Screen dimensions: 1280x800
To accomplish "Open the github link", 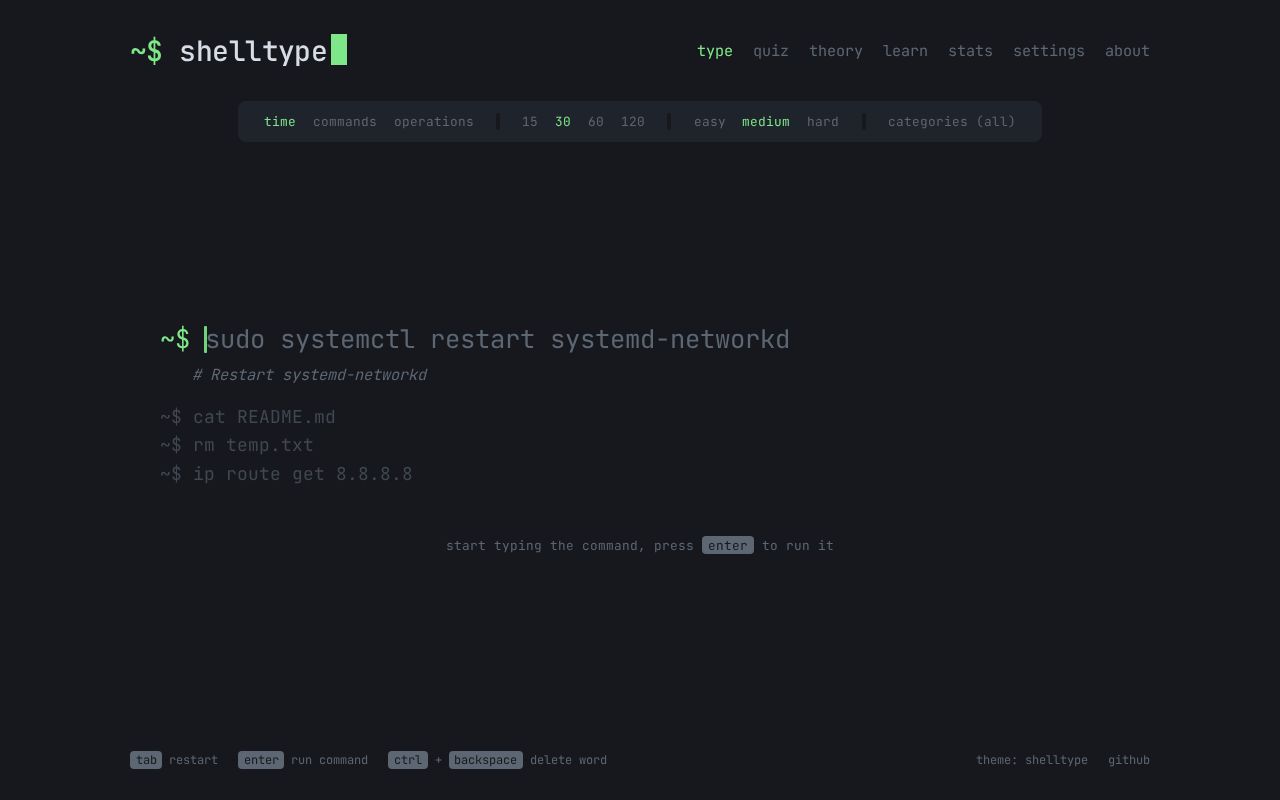I will coord(1129,760).
